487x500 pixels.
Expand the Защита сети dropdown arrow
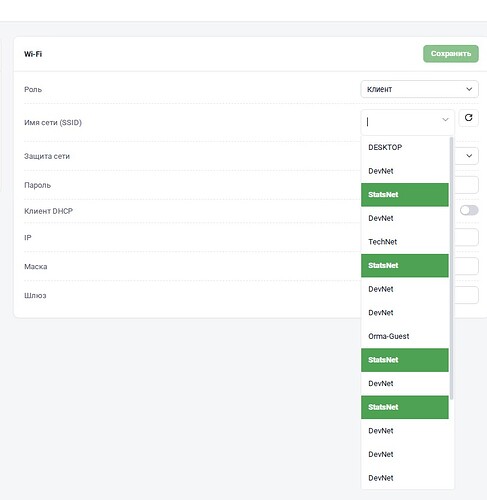[469, 156]
